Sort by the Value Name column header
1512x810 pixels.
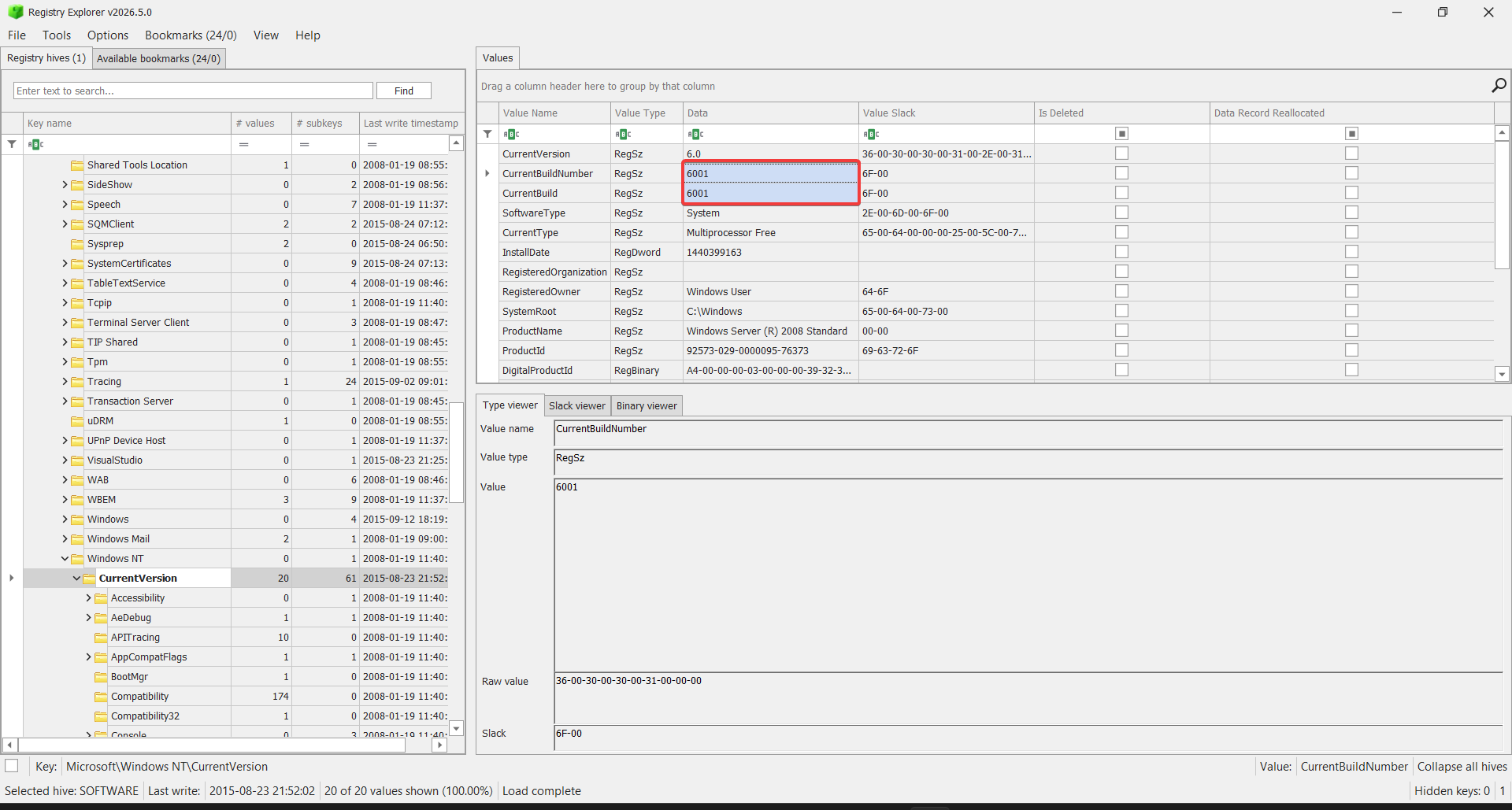click(554, 113)
